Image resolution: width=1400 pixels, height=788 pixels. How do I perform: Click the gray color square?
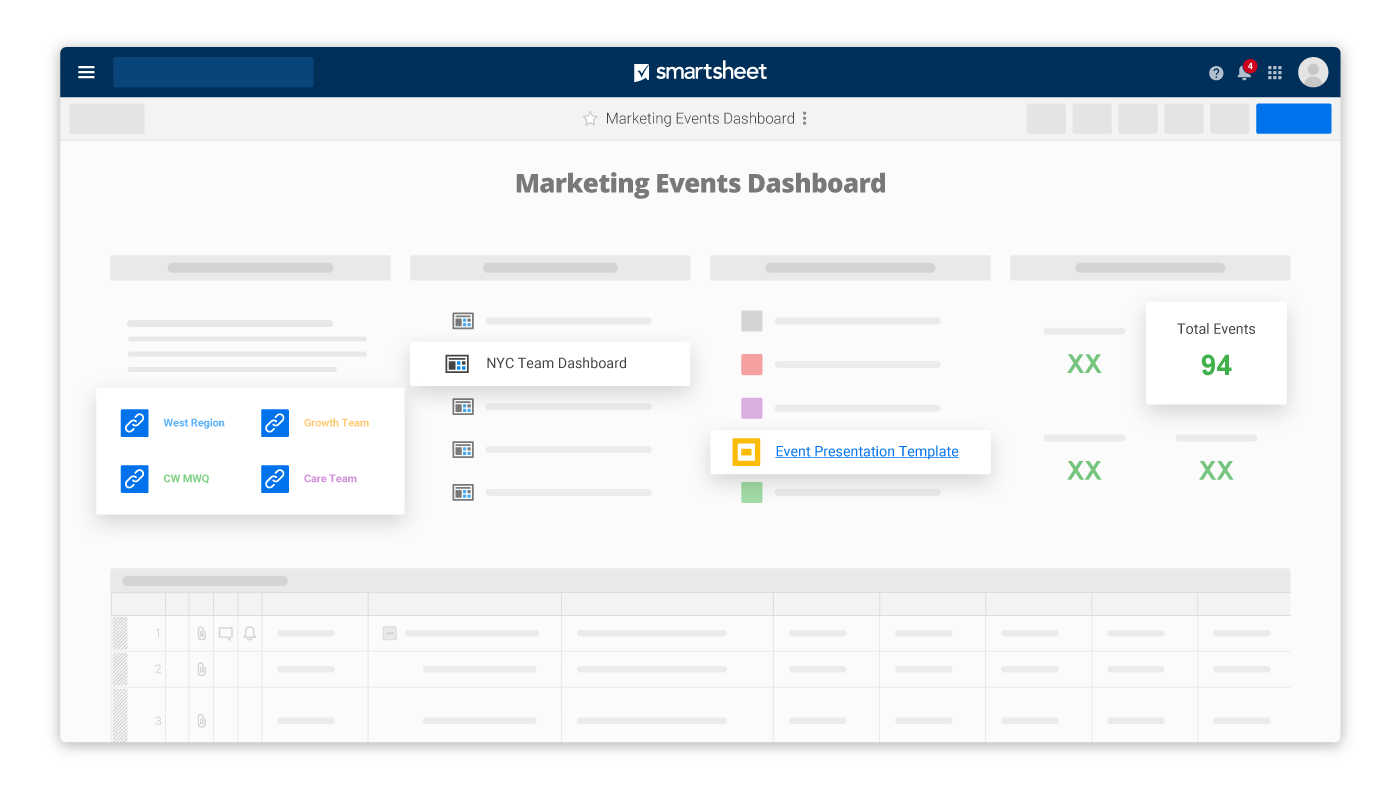tap(752, 321)
